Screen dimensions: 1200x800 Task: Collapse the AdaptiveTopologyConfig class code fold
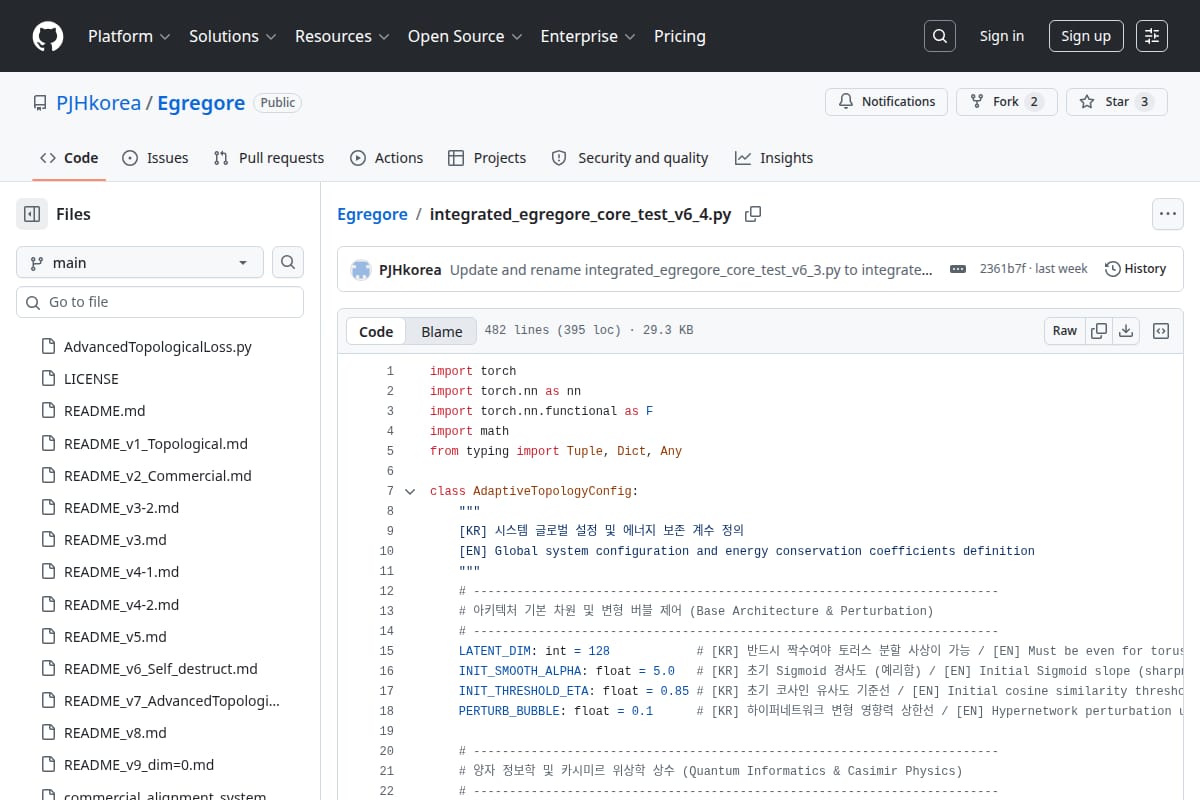click(410, 491)
